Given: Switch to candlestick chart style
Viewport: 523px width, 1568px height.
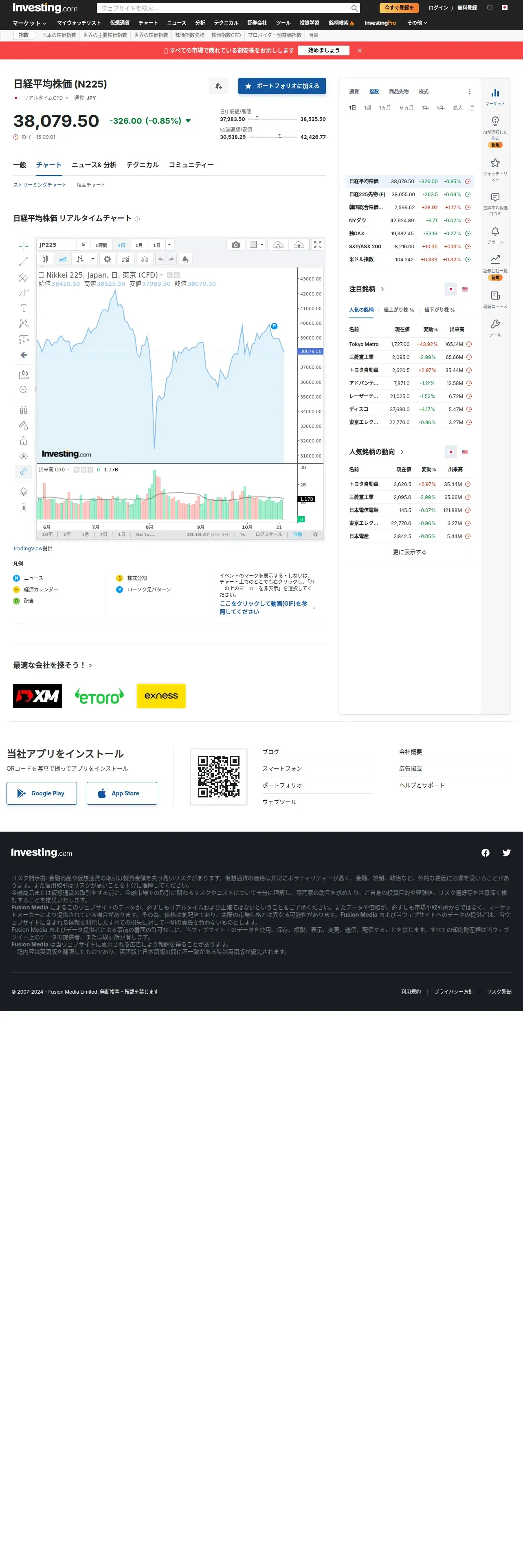Looking at the screenshot, I should 45,259.
